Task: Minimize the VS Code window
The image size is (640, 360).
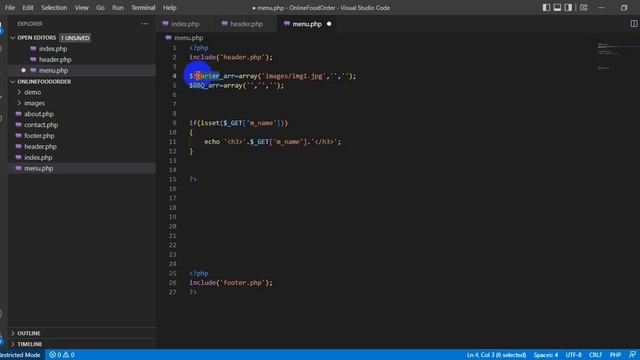Action: click(x=602, y=8)
